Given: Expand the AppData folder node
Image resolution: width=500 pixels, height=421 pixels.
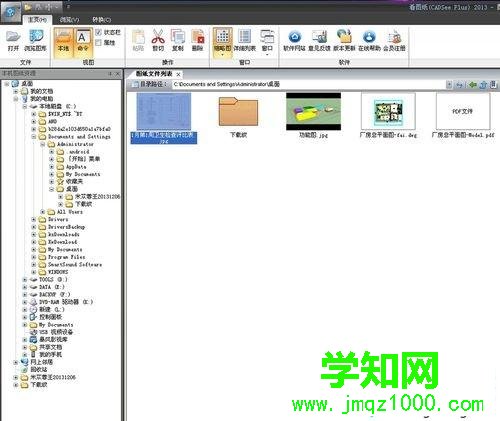Looking at the screenshot, I should click(x=52, y=167).
